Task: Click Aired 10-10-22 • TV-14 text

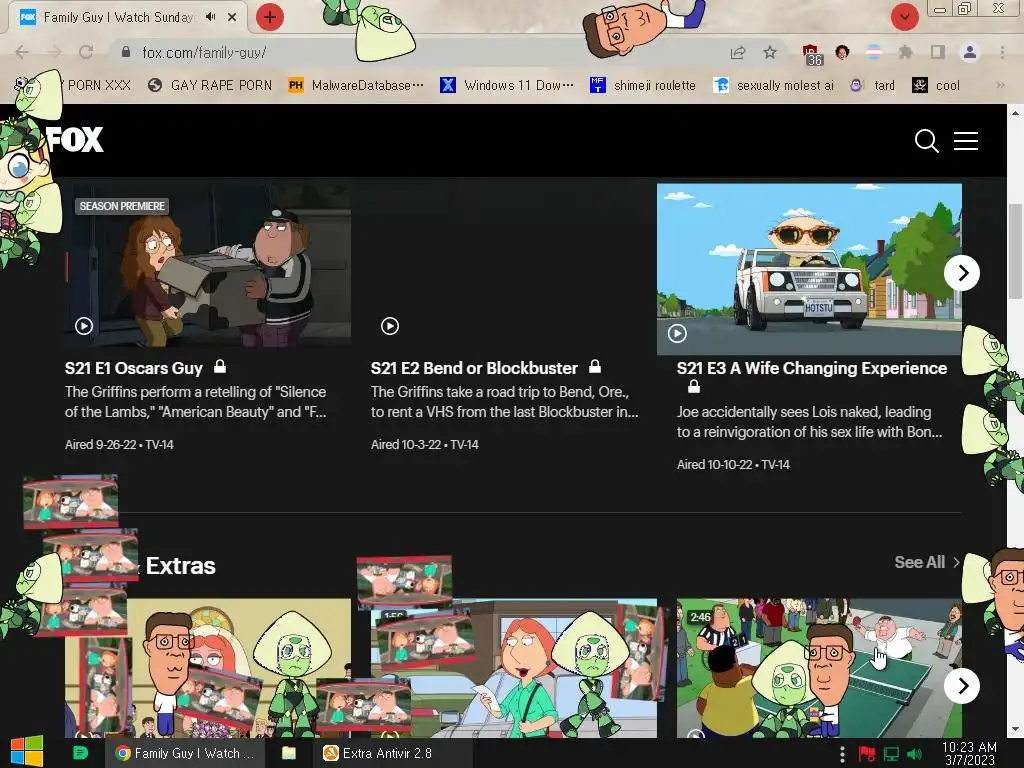Action: coord(733,465)
